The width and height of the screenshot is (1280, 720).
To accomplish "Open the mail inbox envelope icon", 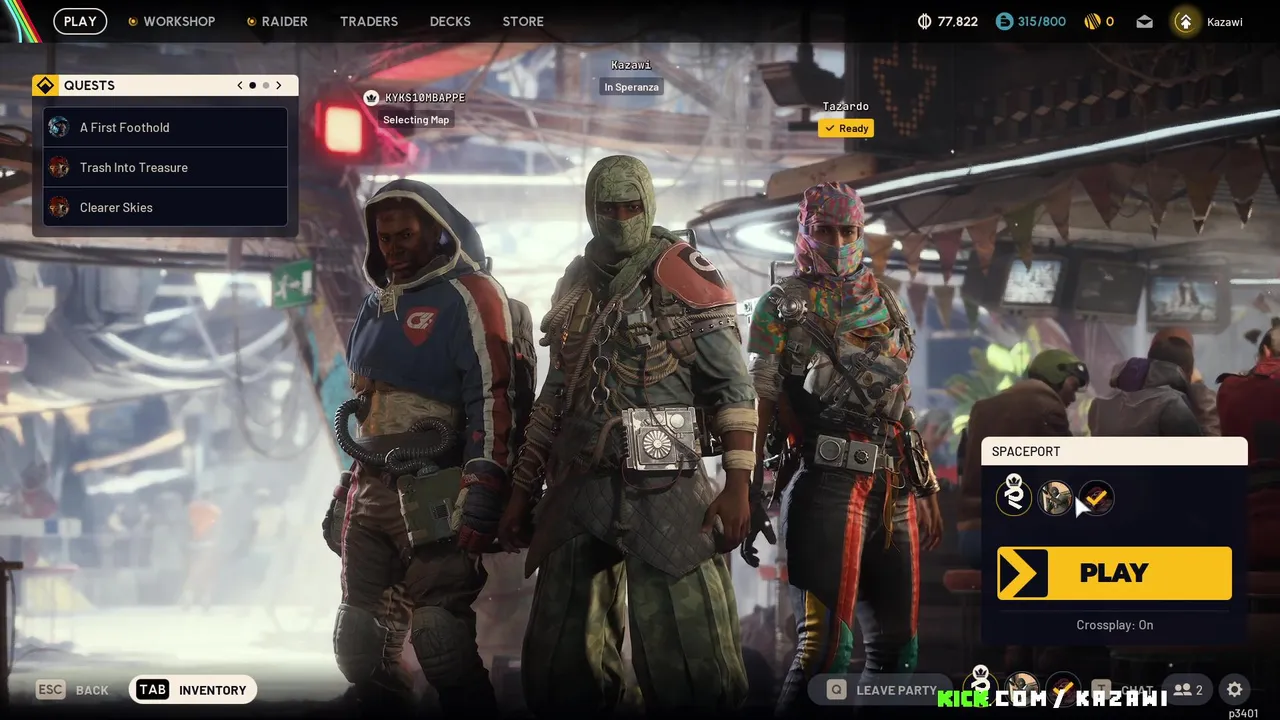I will pos(1145,21).
